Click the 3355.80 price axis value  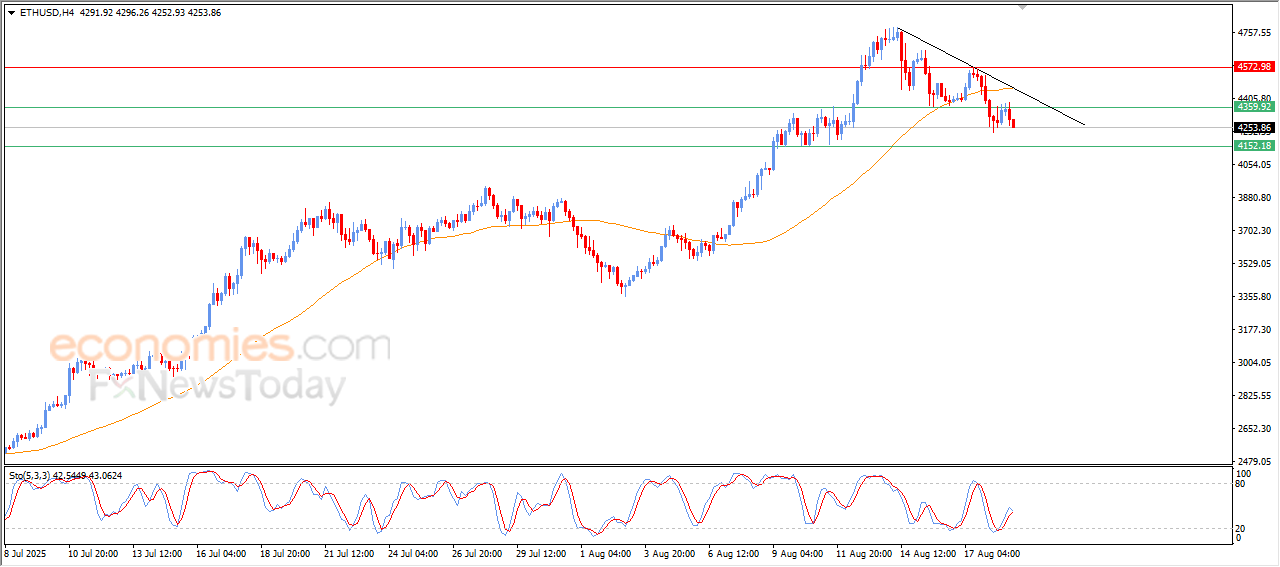point(1254,297)
